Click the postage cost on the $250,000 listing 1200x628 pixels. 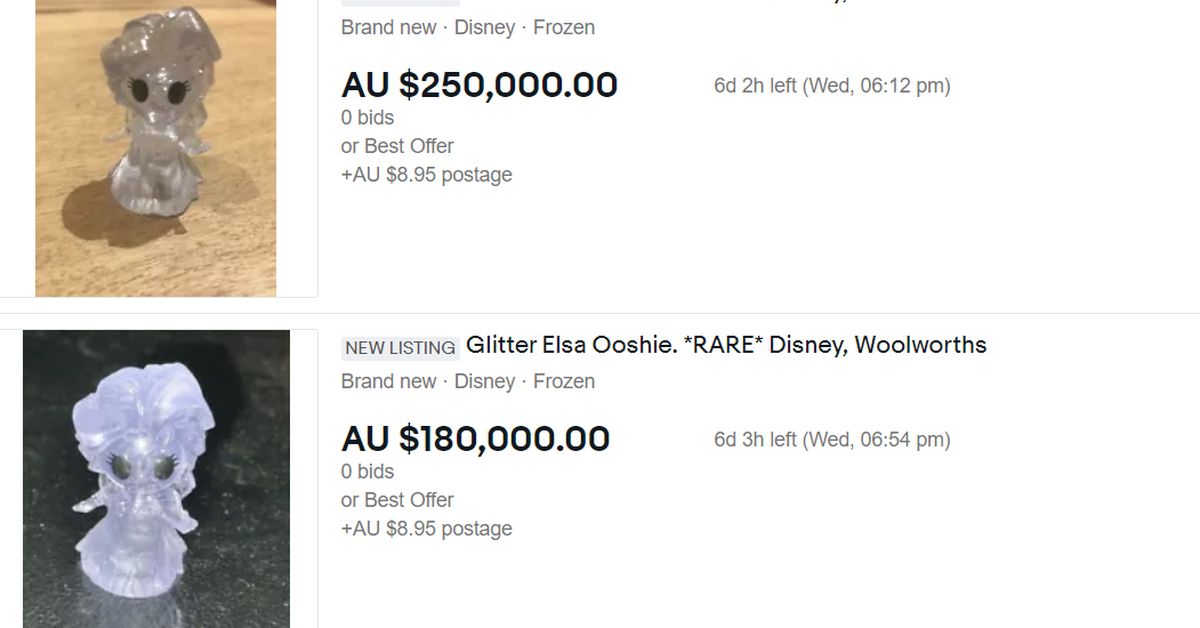(x=426, y=175)
